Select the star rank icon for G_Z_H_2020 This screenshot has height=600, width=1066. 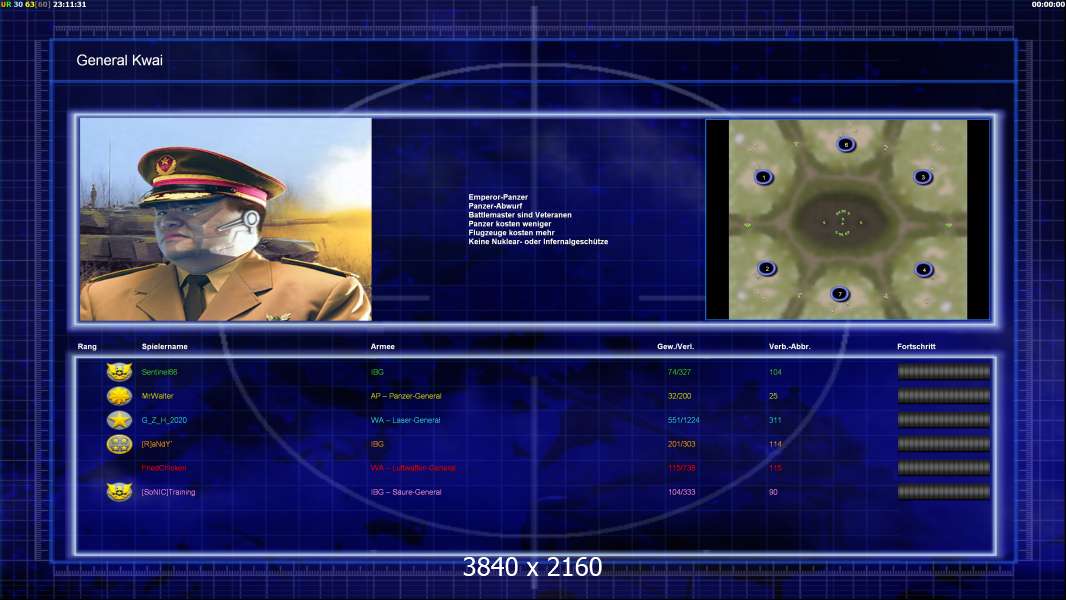119,420
